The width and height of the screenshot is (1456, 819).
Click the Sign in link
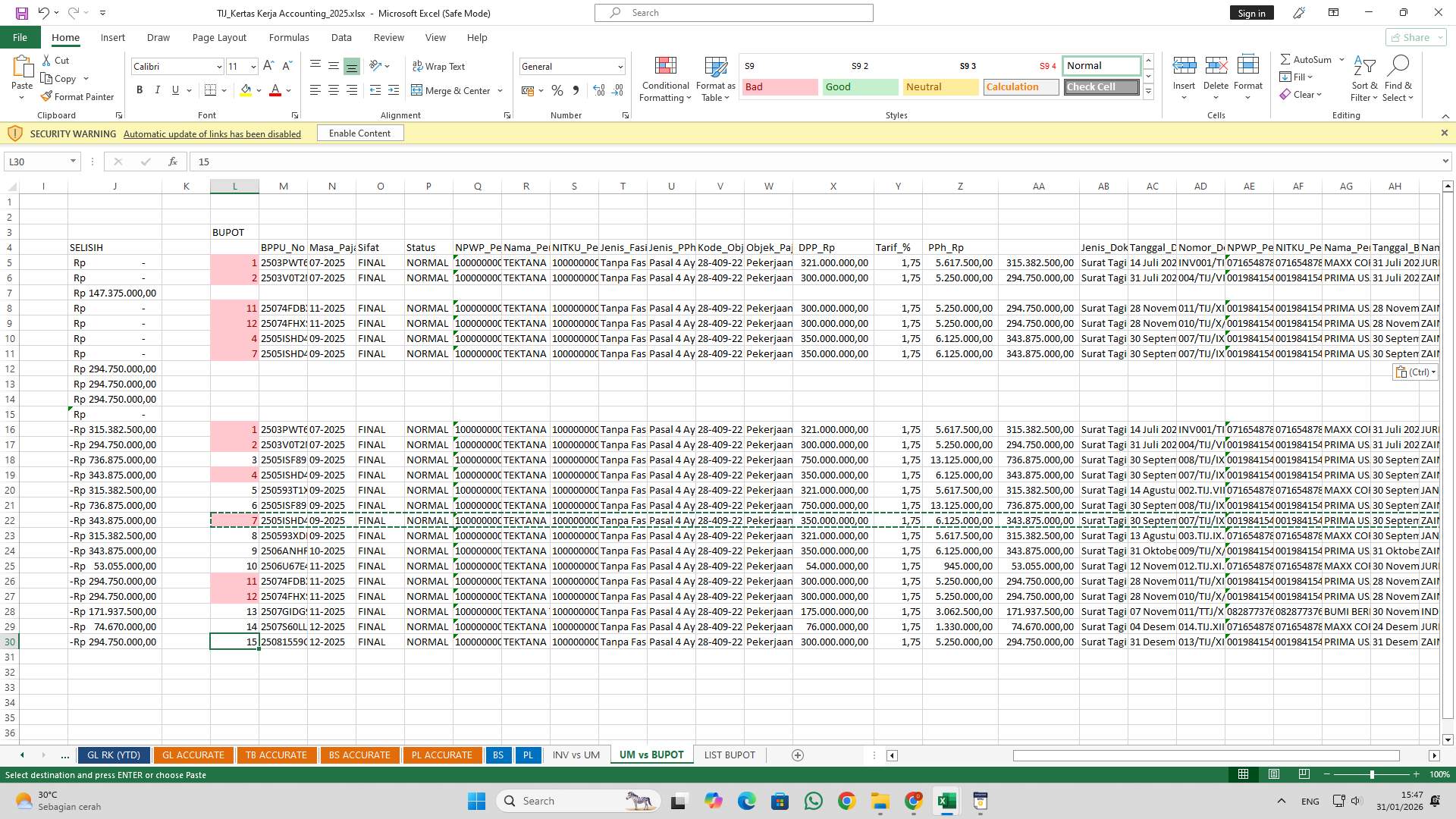(x=1251, y=12)
